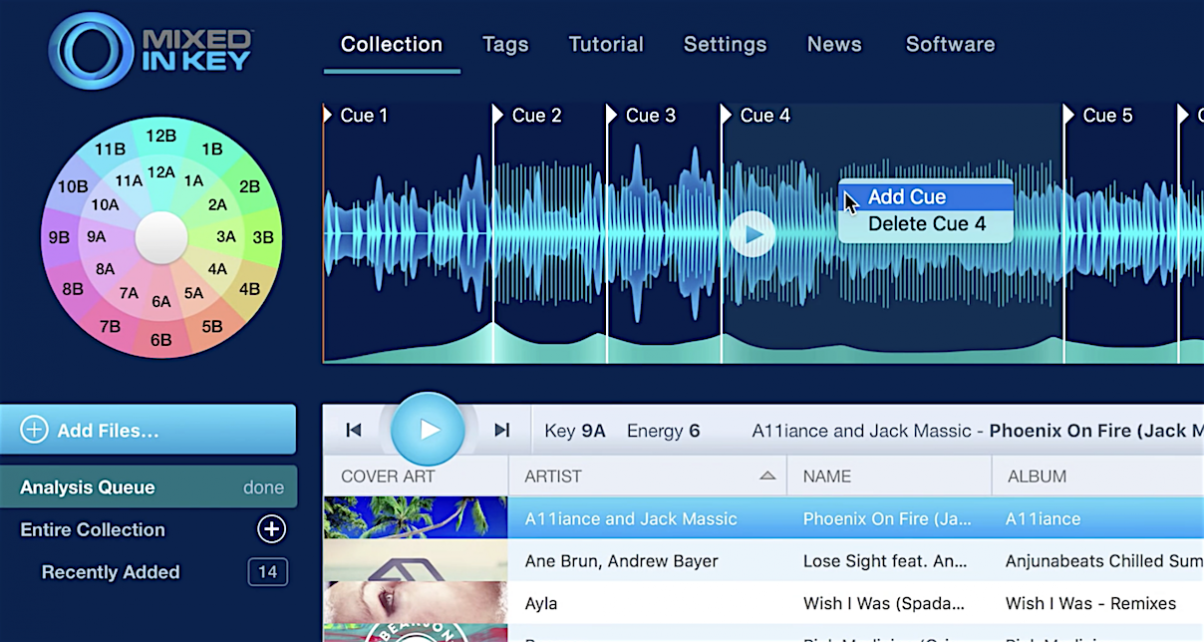Open the Settings tab
The height and width of the screenshot is (642, 1204).
pos(724,44)
